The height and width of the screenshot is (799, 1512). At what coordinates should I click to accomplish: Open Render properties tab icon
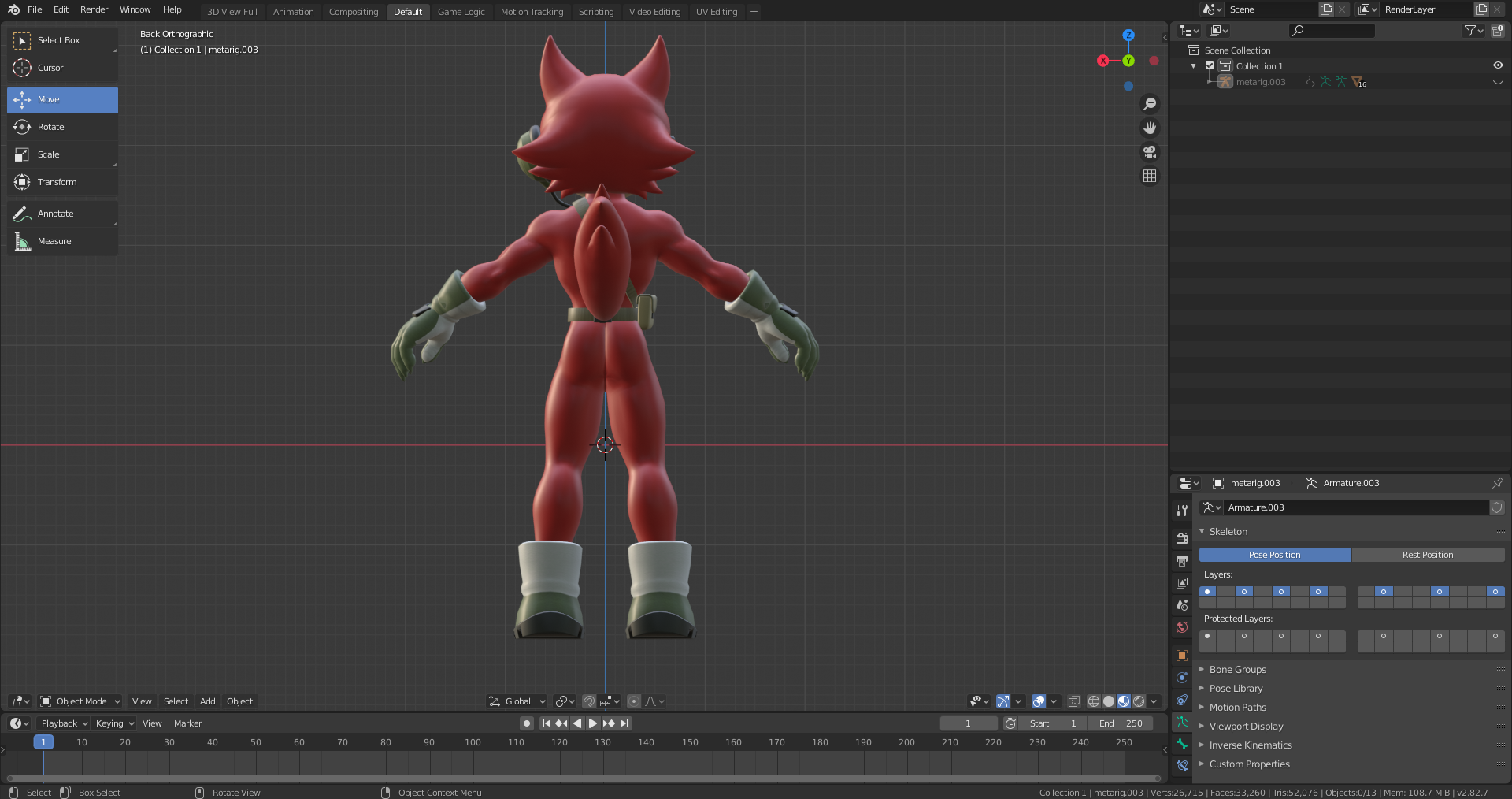click(1182, 539)
